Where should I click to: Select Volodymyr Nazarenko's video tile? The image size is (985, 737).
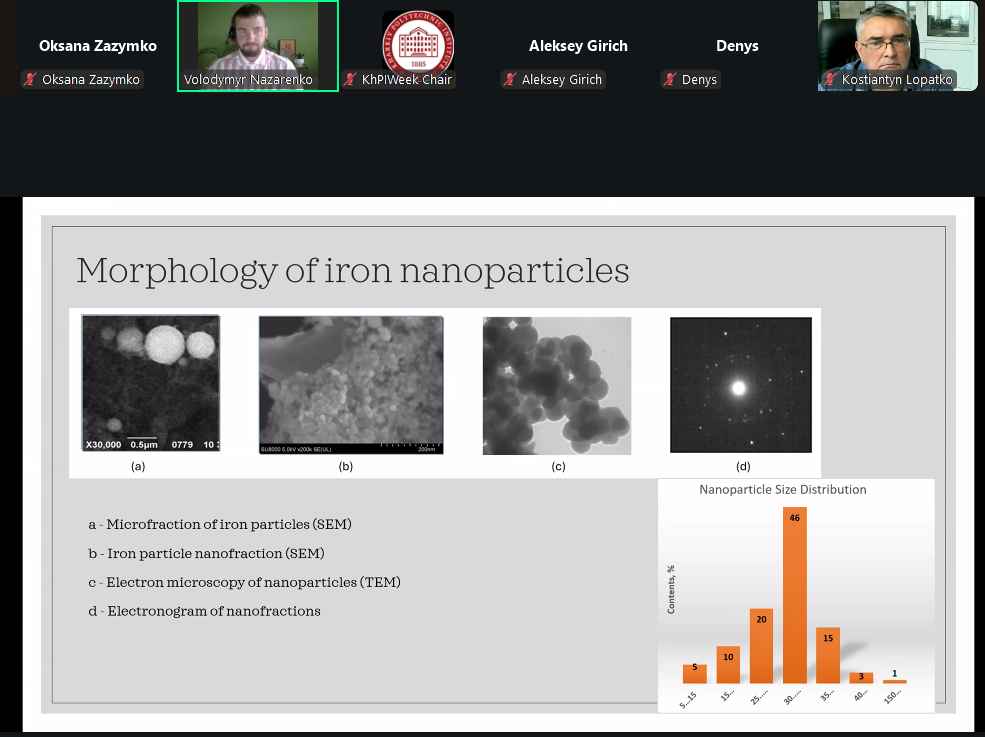click(258, 46)
